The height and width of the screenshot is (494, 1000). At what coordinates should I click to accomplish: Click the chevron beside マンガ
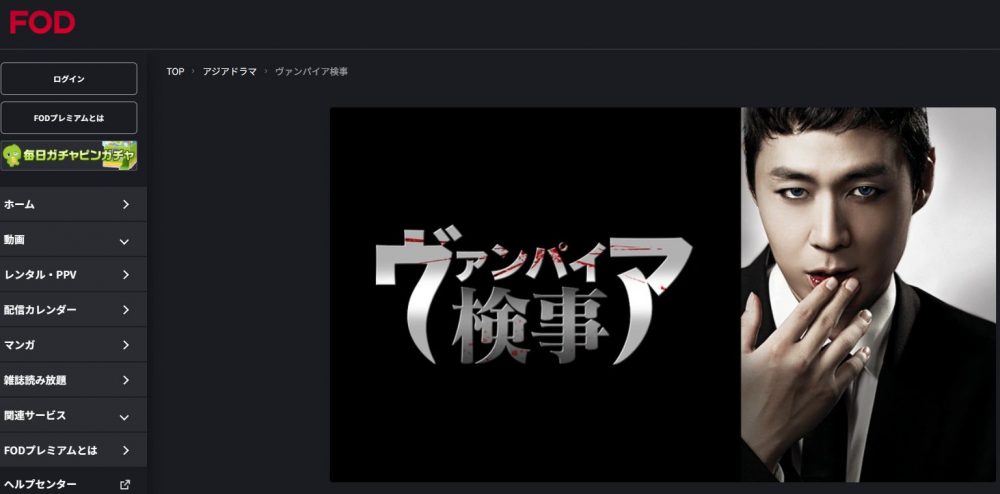[x=126, y=345]
